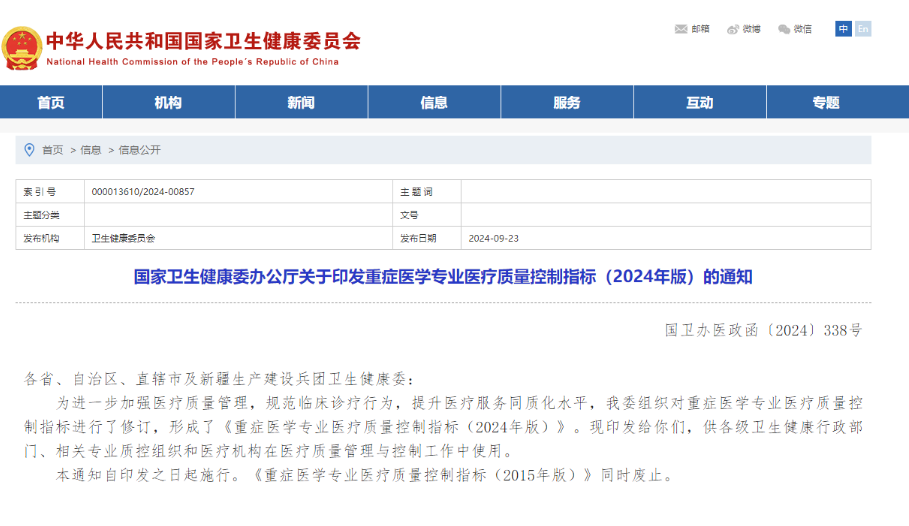Image resolution: width=909 pixels, height=526 pixels.
Task: Click the line starting 本通知自印发之日起施行
Action: pyautogui.click(x=365, y=475)
